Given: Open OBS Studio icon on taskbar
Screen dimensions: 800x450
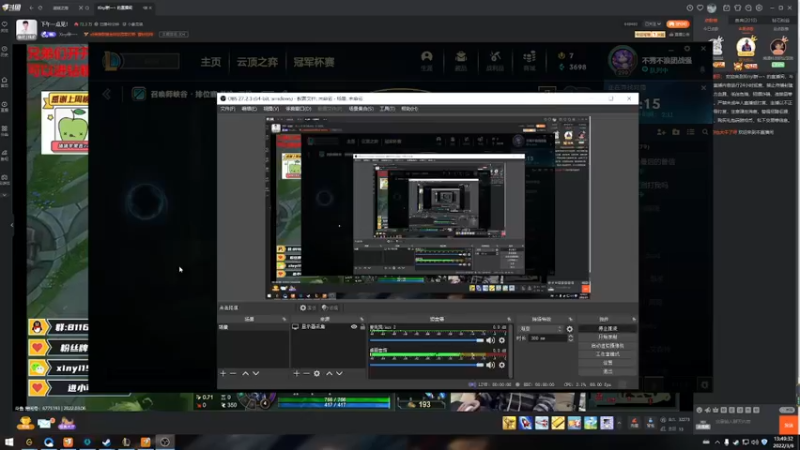Looking at the screenshot, I should point(165,442).
